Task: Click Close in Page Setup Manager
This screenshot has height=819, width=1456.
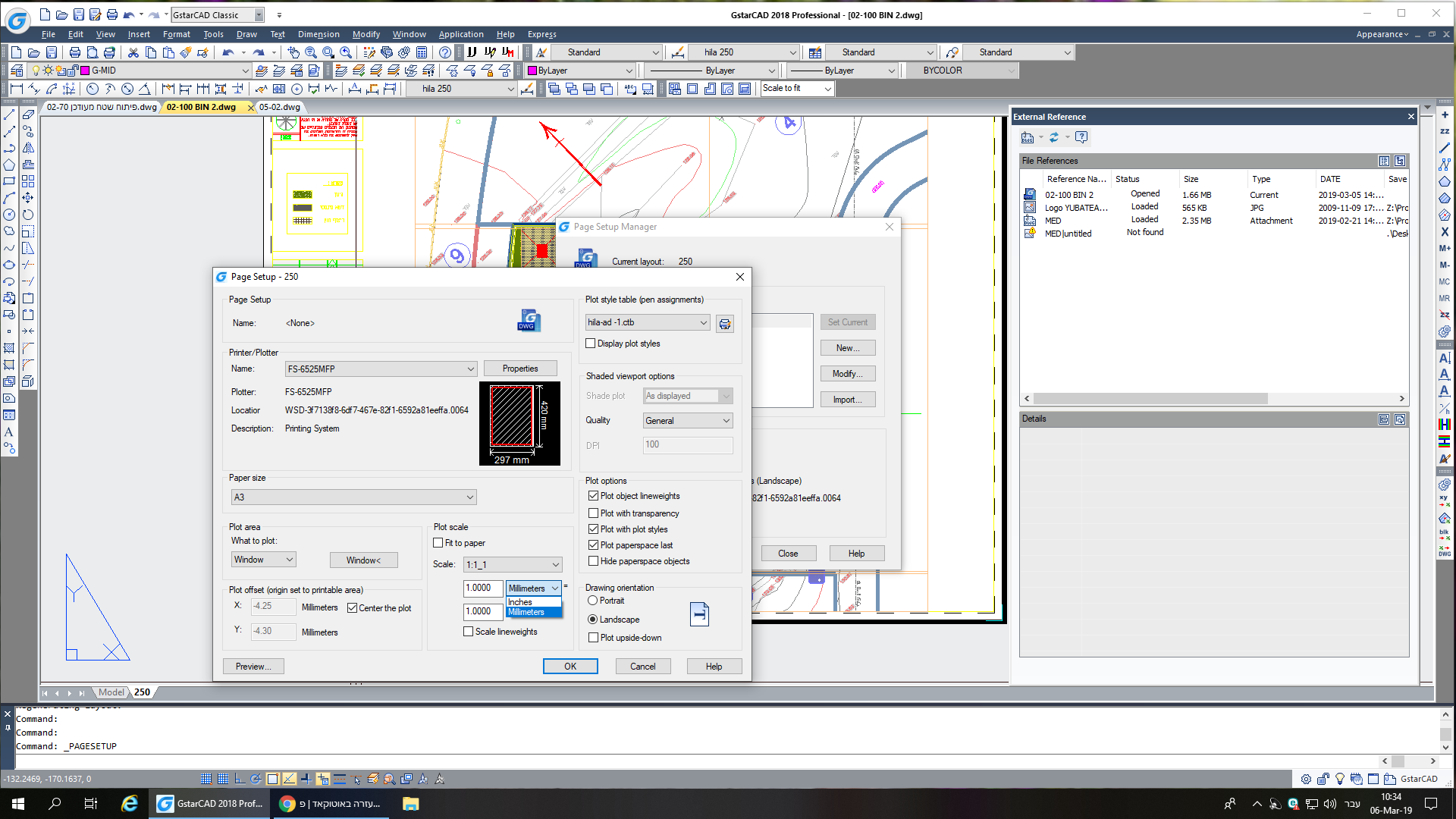Action: click(x=788, y=554)
